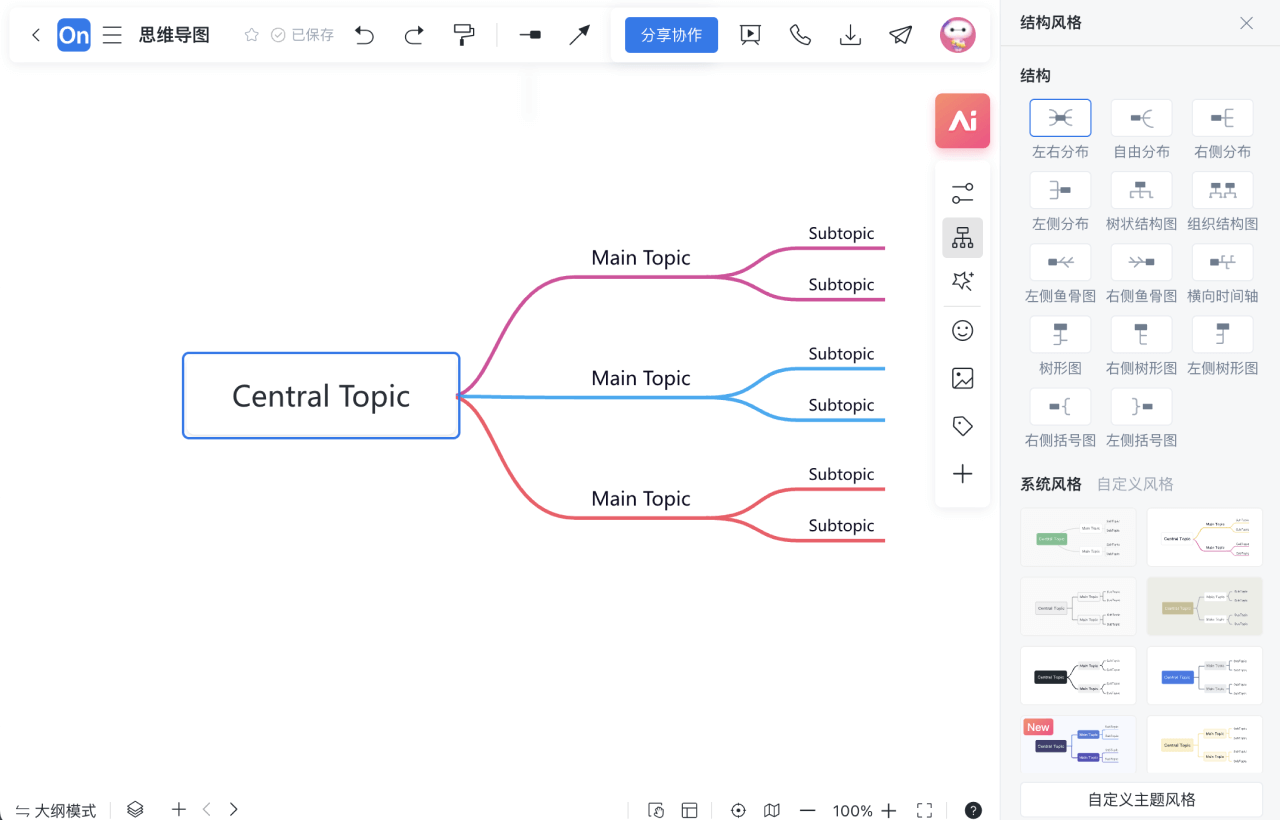Click the 自定义主题风格 button
This screenshot has width=1280, height=820.
(x=1141, y=799)
